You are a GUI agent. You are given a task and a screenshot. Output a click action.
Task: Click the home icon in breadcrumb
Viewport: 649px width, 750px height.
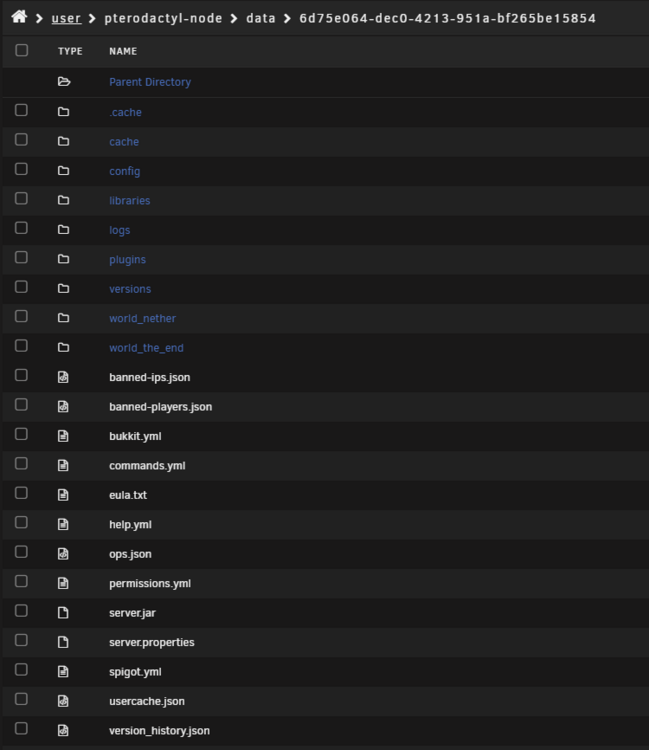tap(19, 17)
